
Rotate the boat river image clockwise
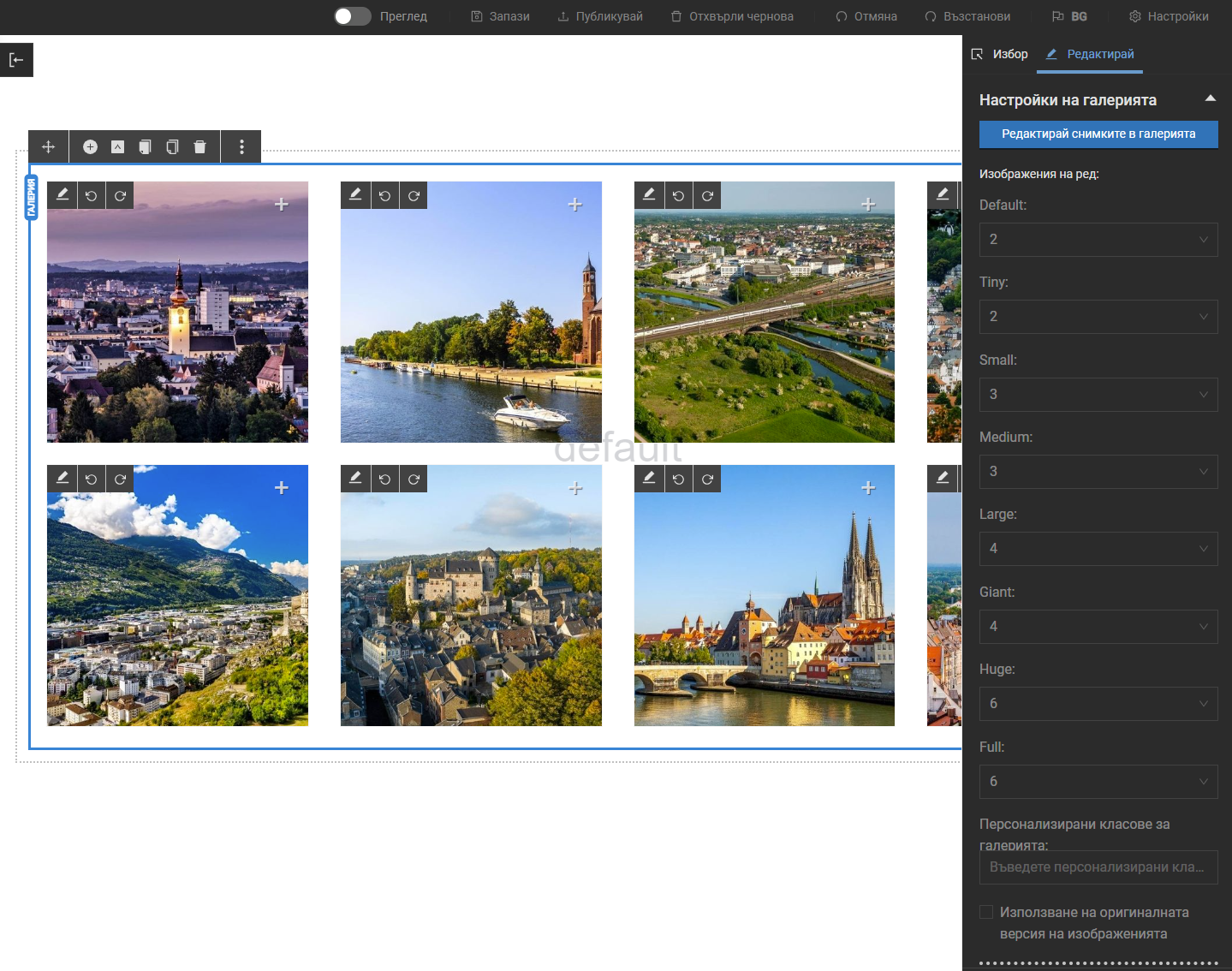(x=414, y=196)
